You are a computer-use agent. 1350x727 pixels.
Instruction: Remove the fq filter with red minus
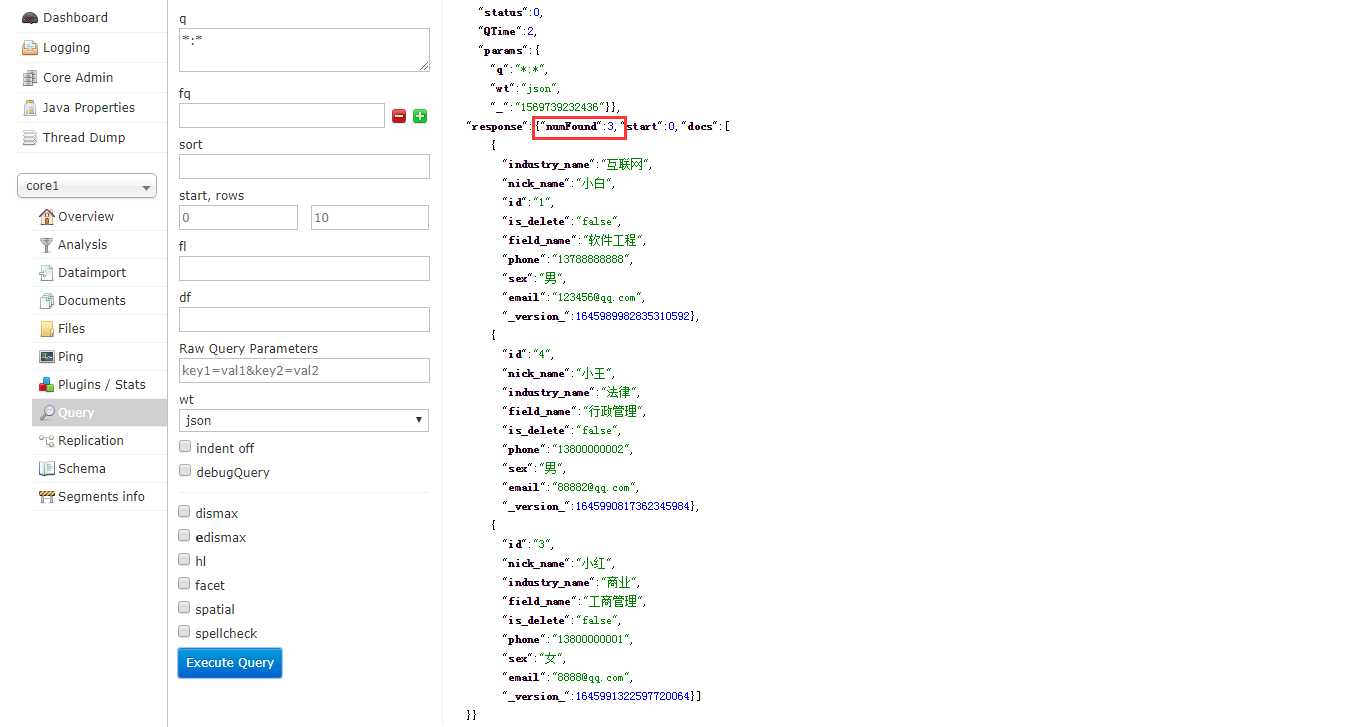click(399, 116)
